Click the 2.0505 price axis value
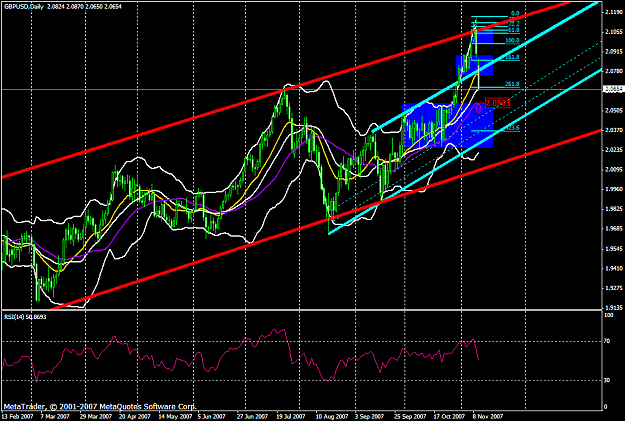Image resolution: width=625 pixels, height=421 pixels. (614, 110)
